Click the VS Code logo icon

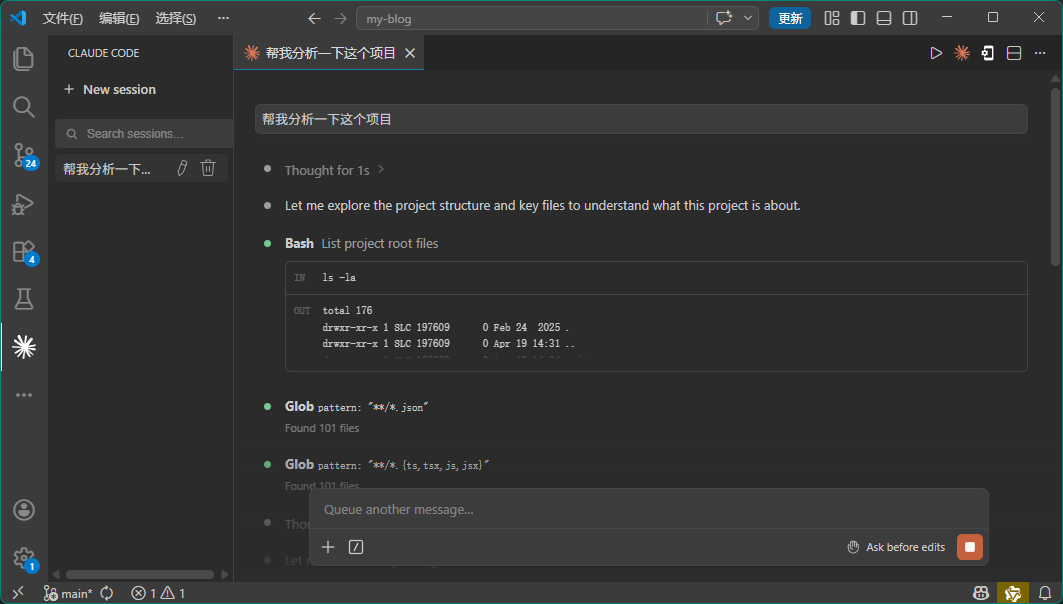click(x=18, y=18)
